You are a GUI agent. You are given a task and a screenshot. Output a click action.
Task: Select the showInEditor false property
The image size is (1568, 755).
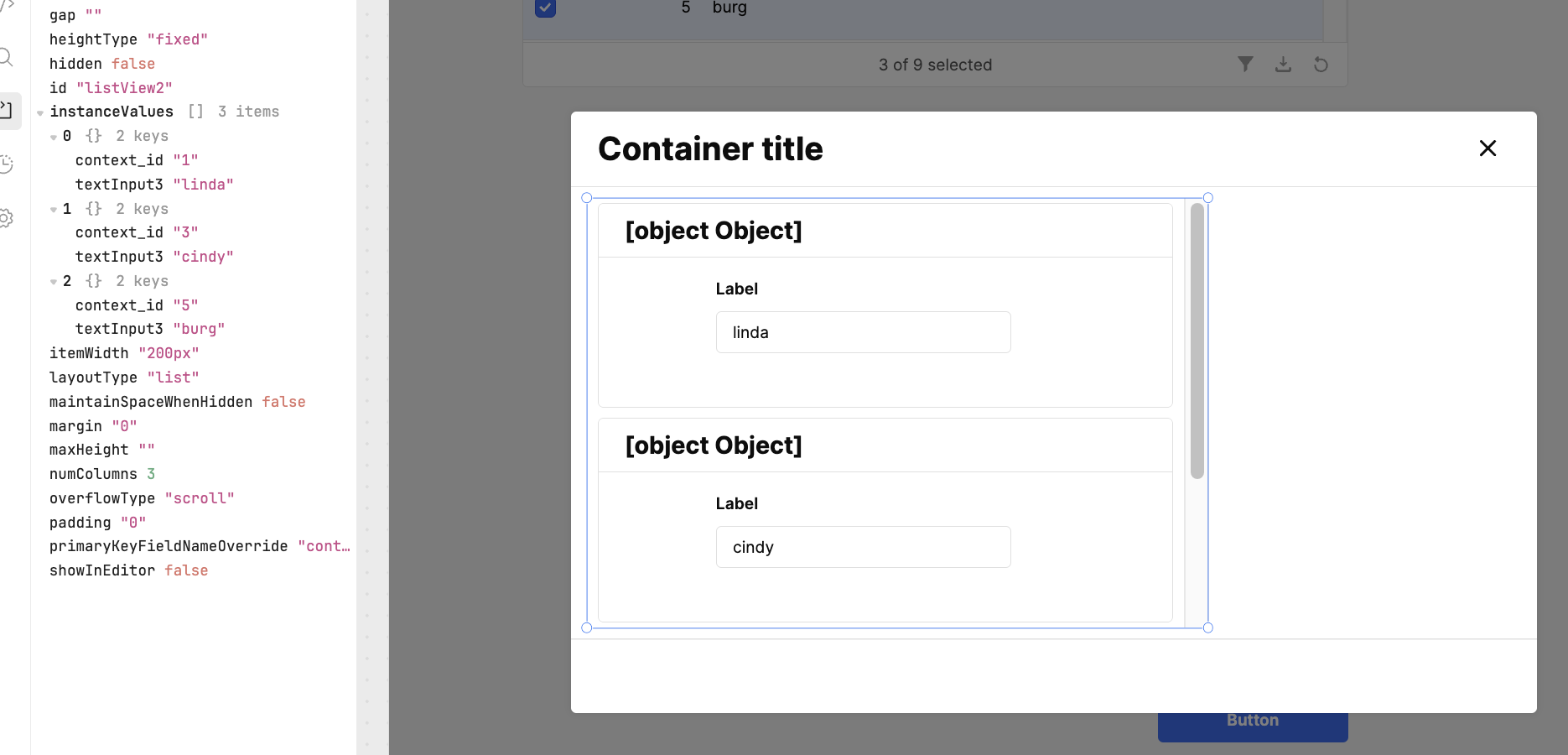(128, 570)
